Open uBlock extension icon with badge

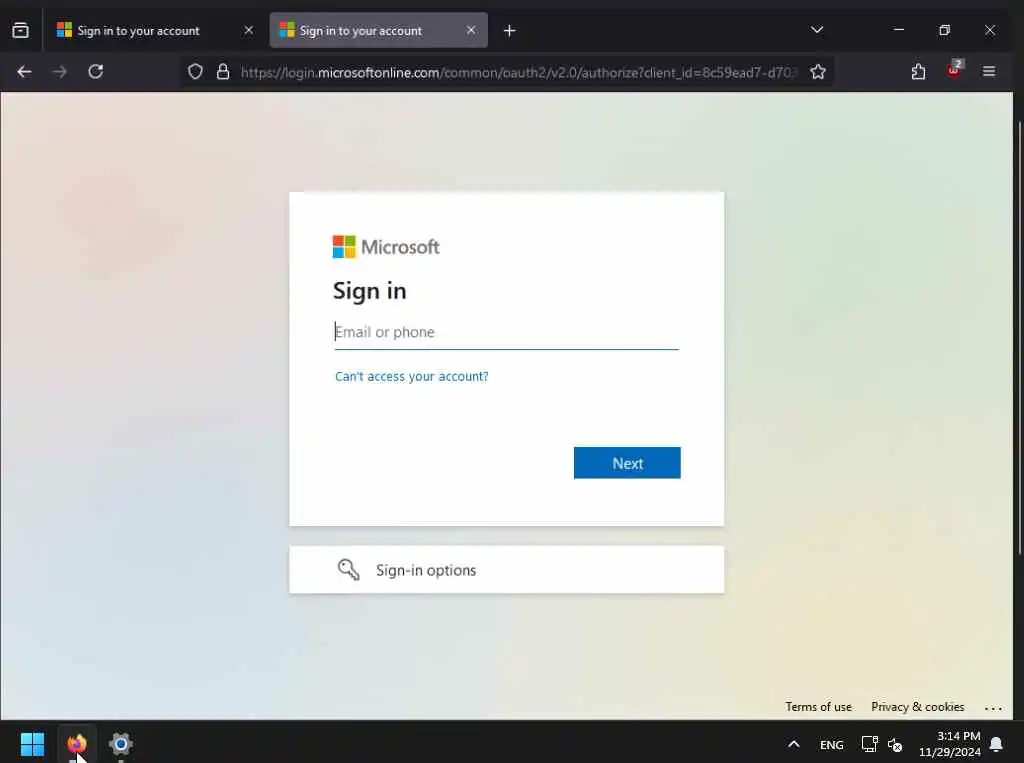[955, 71]
